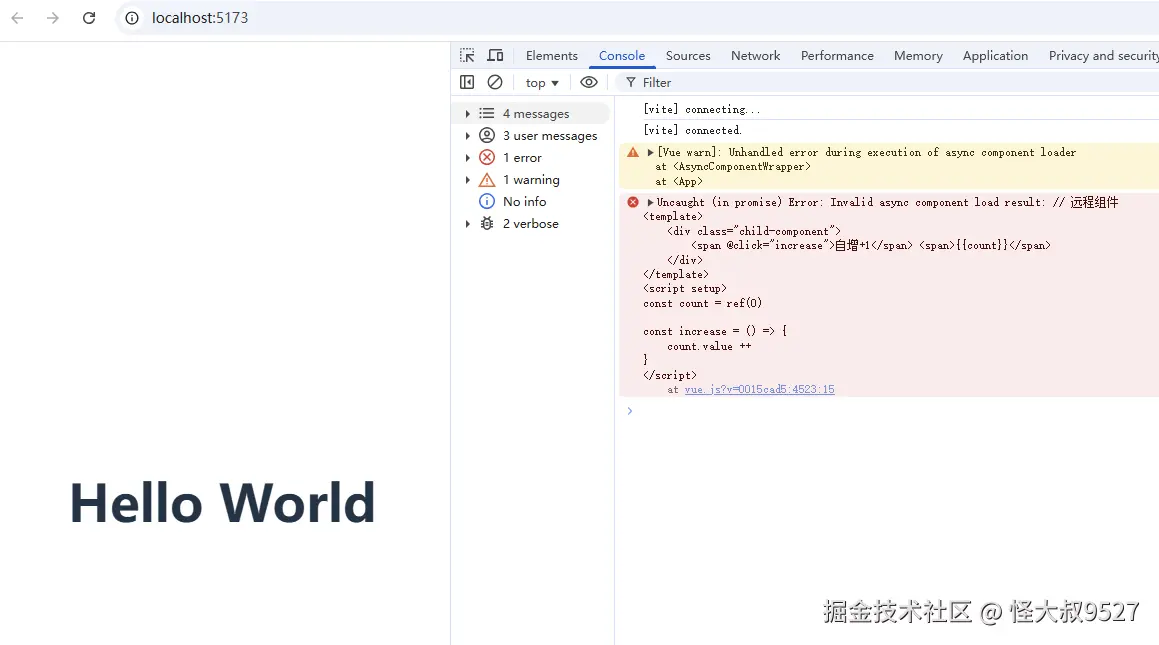Viewport: 1159px width, 645px height.
Task: Select the 4 messages sidebar row
Action: (531, 114)
